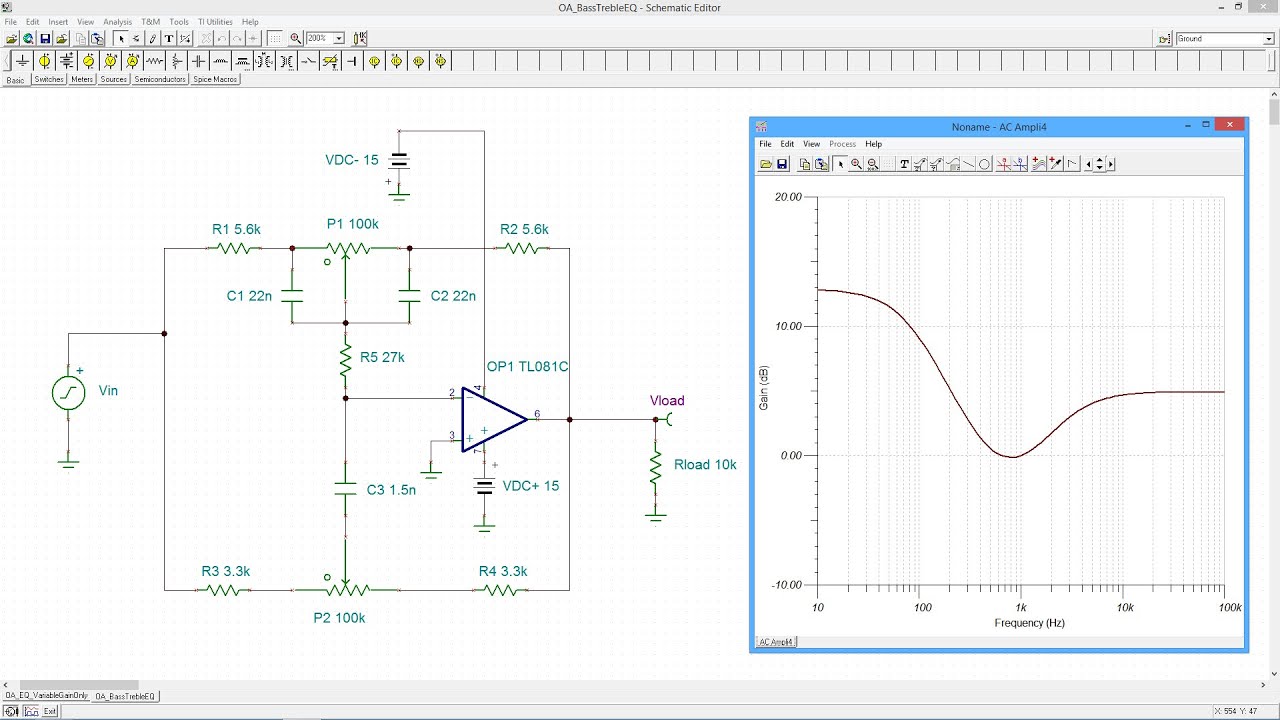This screenshot has width=1280, height=720.
Task: Open the zoom level 200% dropdown
Action: click(x=338, y=39)
